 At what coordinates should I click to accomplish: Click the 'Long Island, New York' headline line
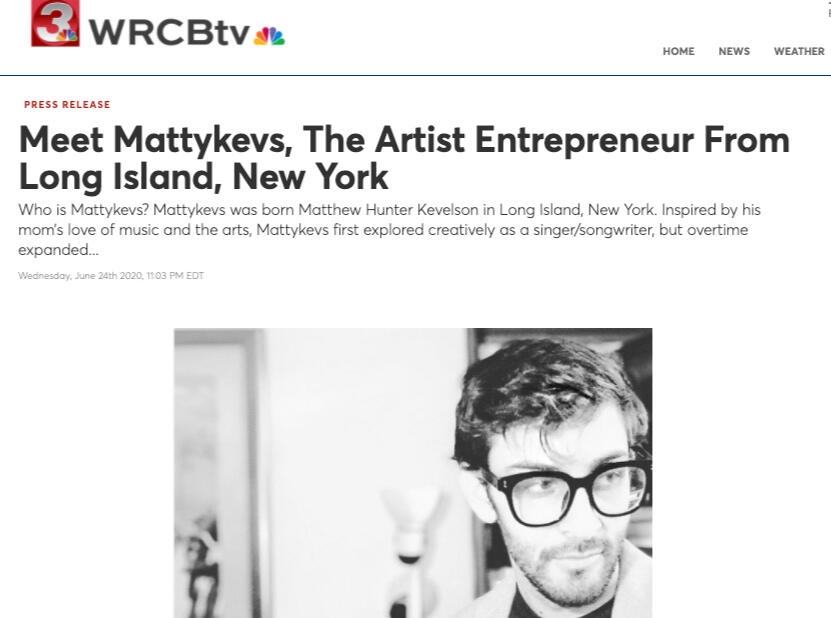[204, 177]
